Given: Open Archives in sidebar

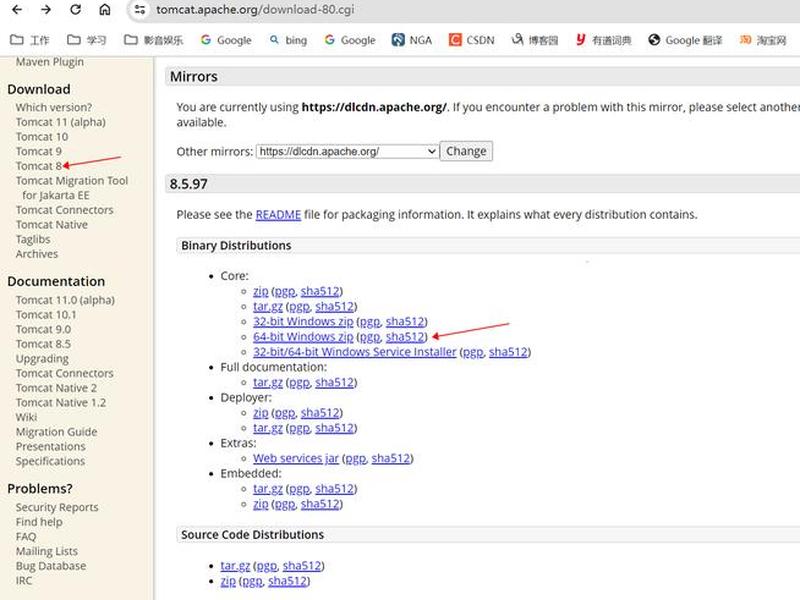Looking at the screenshot, I should coord(37,254).
